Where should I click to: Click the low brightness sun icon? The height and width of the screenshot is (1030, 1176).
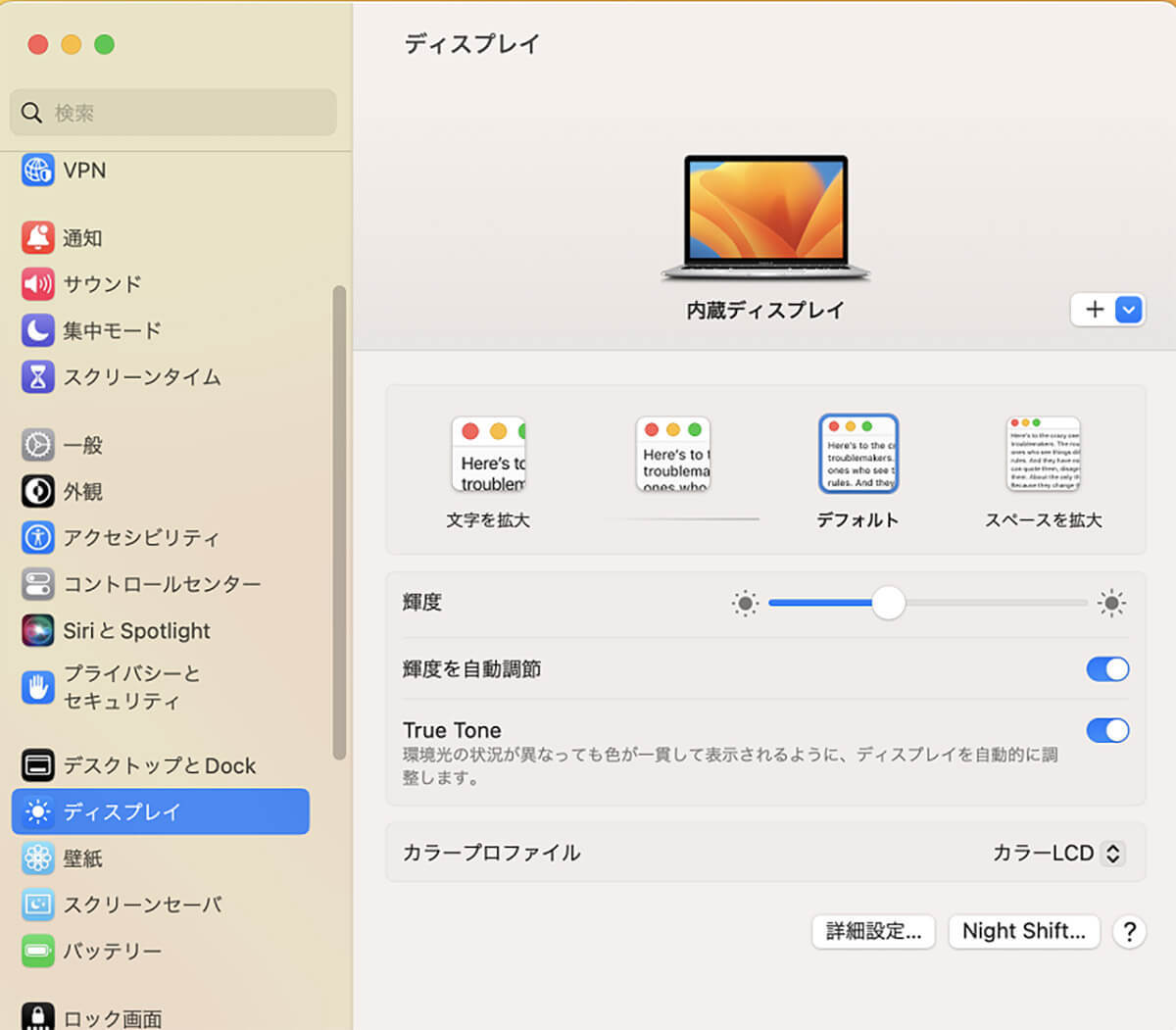click(745, 603)
